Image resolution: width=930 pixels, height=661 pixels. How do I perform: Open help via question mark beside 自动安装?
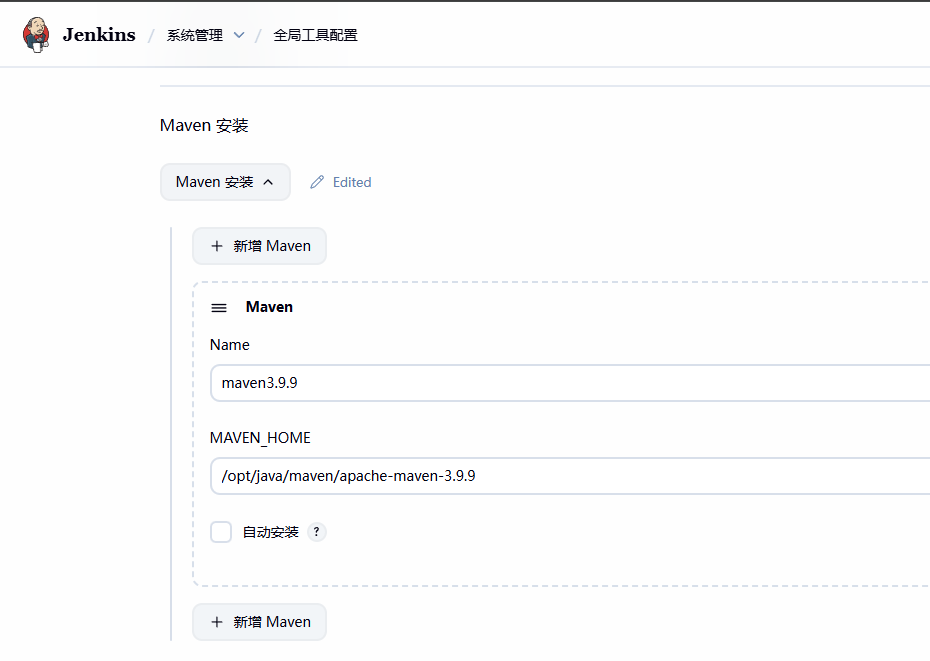click(x=317, y=532)
